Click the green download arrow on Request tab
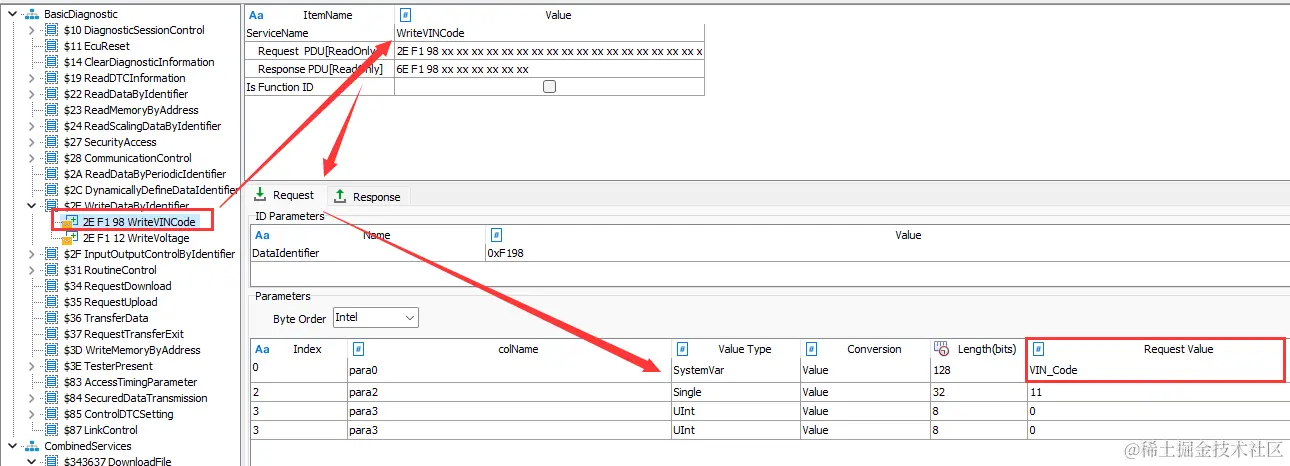The height and width of the screenshot is (466, 1290). click(x=260, y=195)
